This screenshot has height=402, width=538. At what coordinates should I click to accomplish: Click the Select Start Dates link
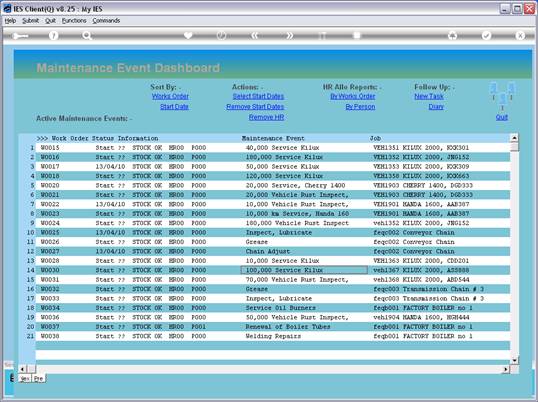258,96
